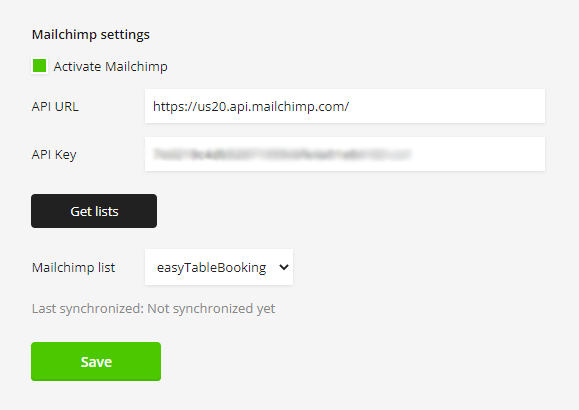
Task: Click the Last synchronized status text
Action: click(153, 308)
